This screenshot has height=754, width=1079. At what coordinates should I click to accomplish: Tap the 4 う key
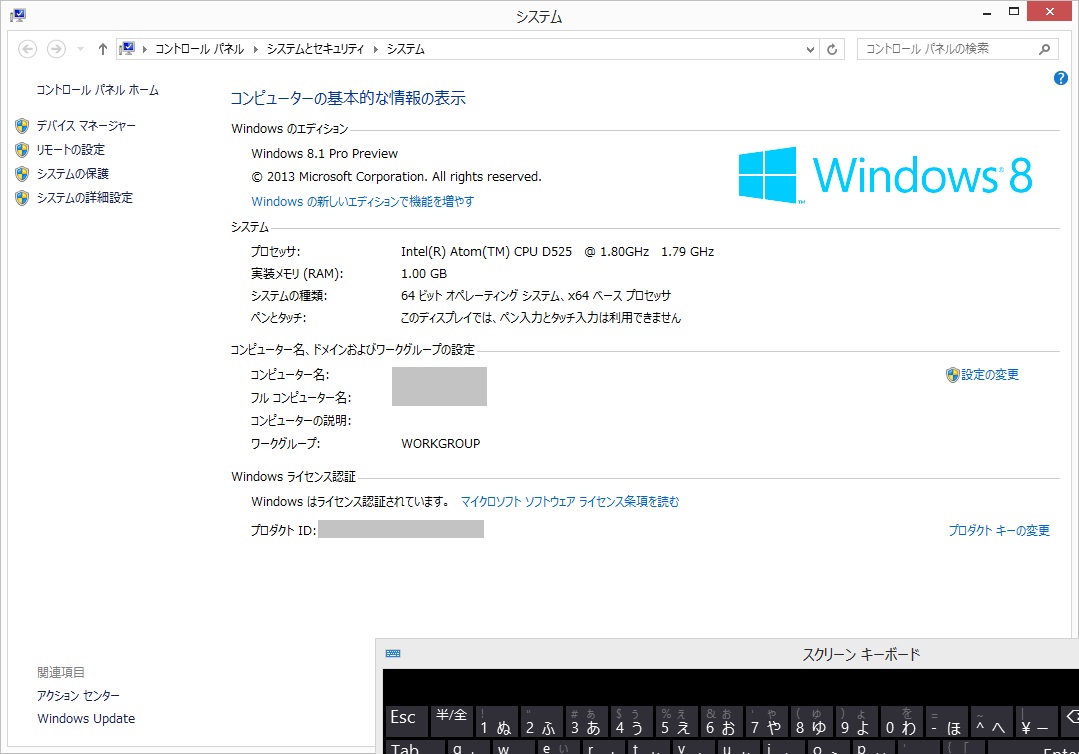(631, 721)
